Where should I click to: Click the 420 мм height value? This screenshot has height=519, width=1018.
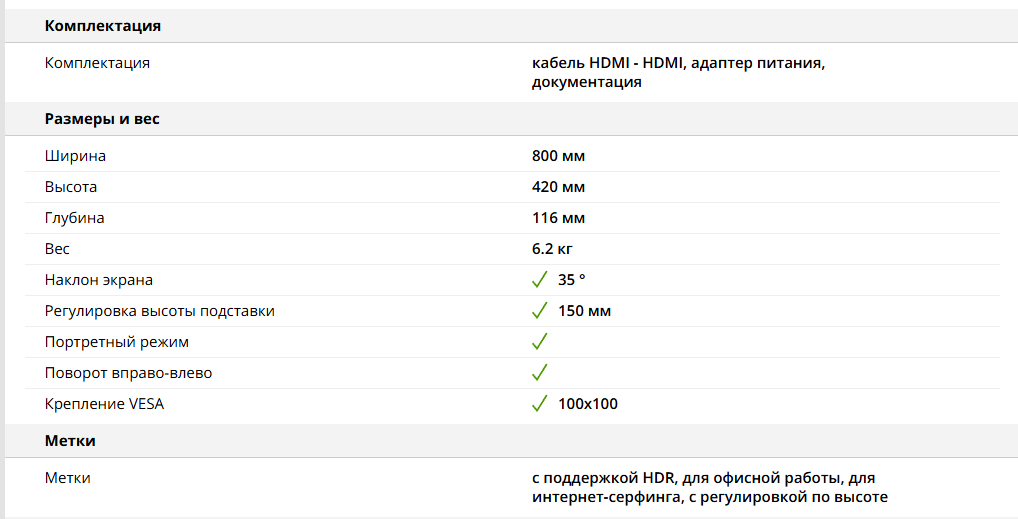pos(558,187)
